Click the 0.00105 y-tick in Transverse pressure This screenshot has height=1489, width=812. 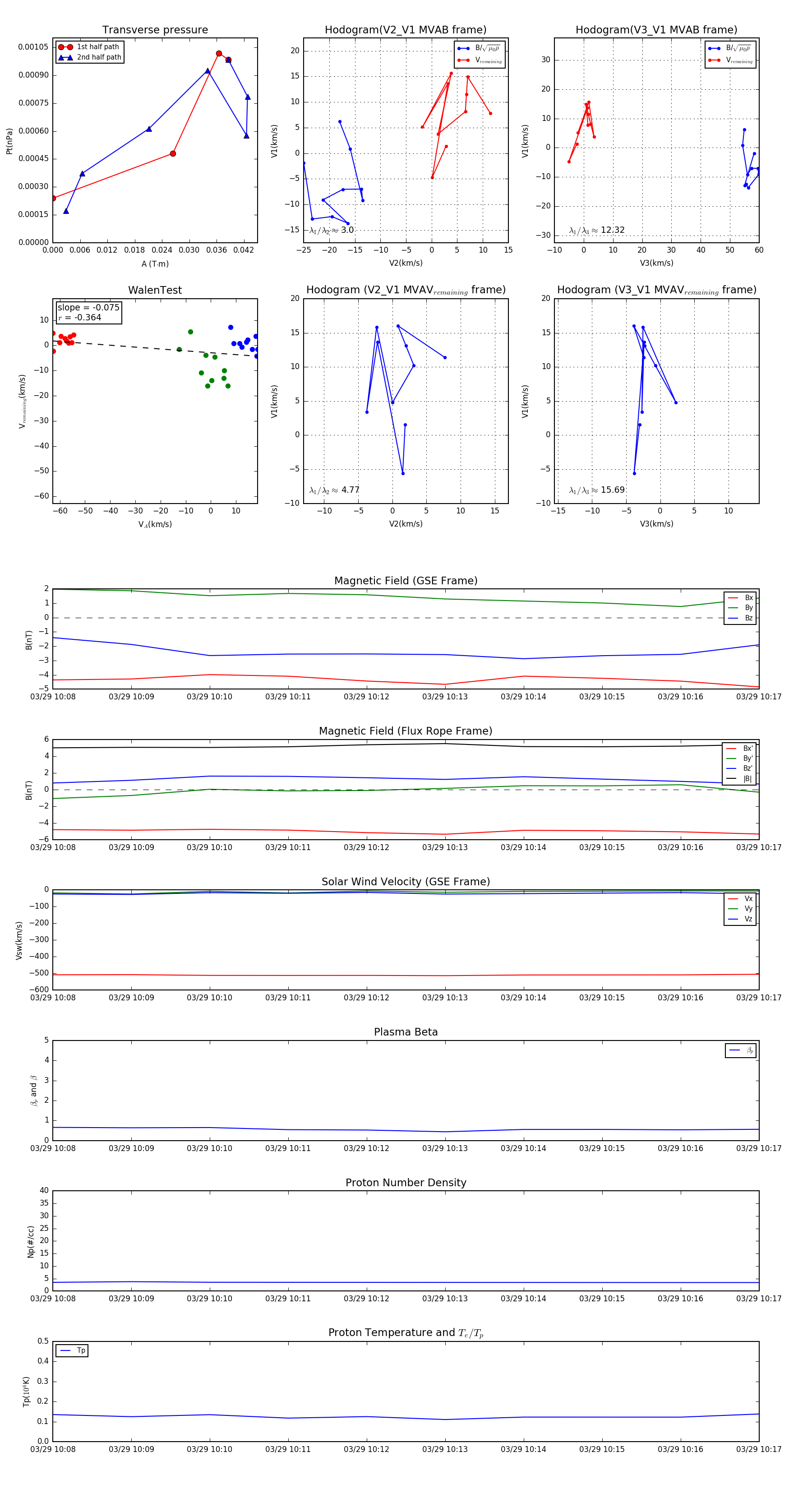tap(33, 47)
